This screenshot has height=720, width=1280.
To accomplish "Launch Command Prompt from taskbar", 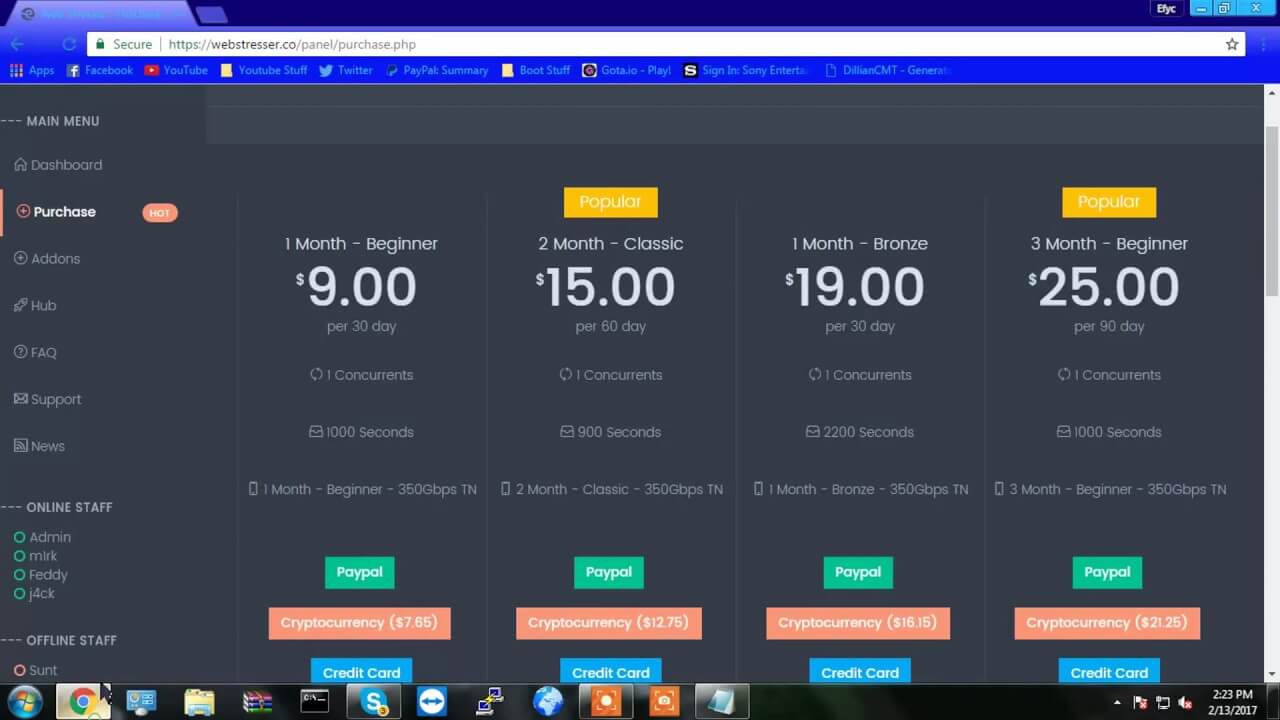I will pyautogui.click(x=315, y=702).
